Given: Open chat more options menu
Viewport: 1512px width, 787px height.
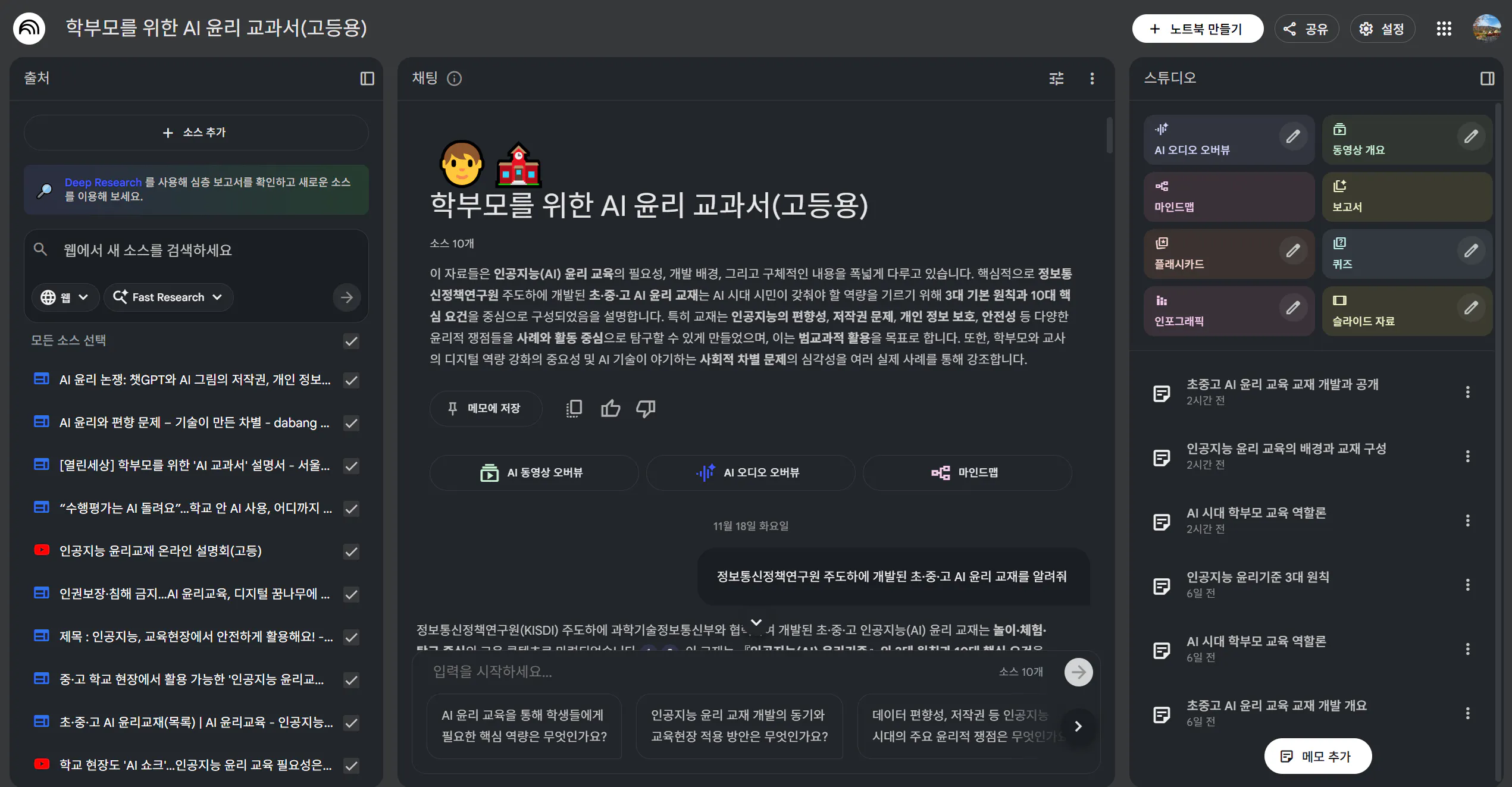Looking at the screenshot, I should 1092,79.
